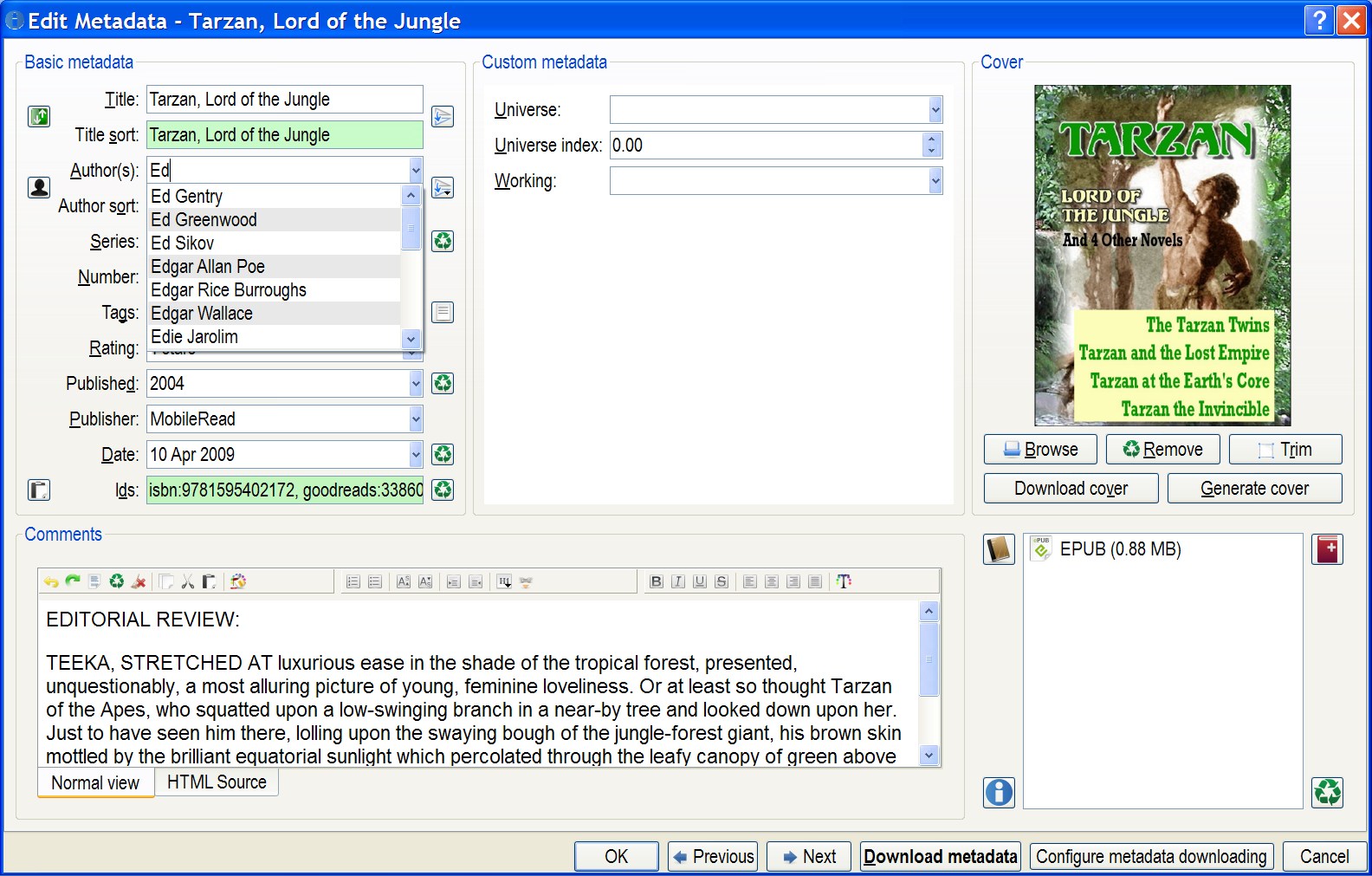Open the Published dropdown arrow
Viewport: 1372px width, 876px height.
tap(416, 383)
